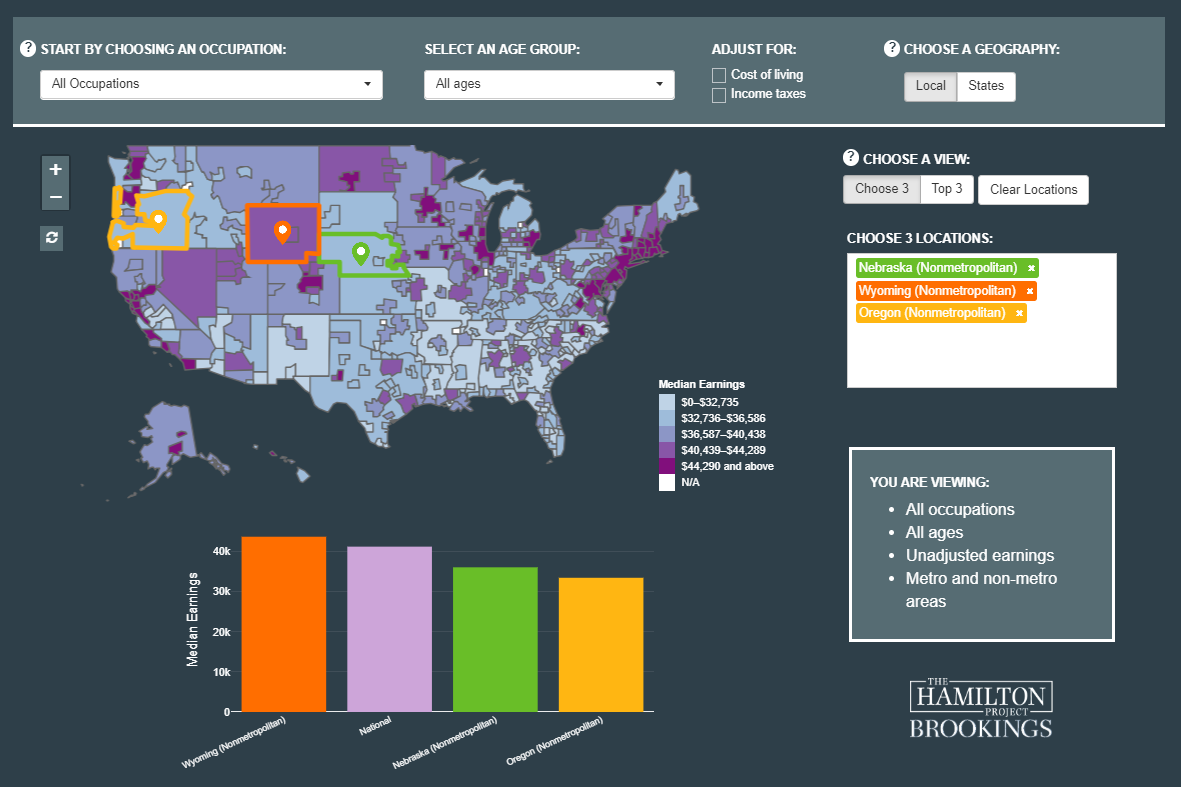The height and width of the screenshot is (787, 1181).
Task: Remove Wyoming (Nonmetropolitan) location tag
Action: 1029,291
